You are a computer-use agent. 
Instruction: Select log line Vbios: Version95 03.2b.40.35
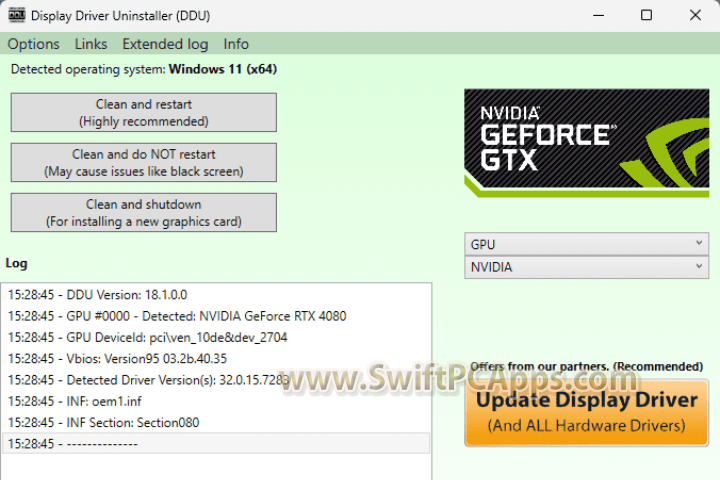pos(216,359)
